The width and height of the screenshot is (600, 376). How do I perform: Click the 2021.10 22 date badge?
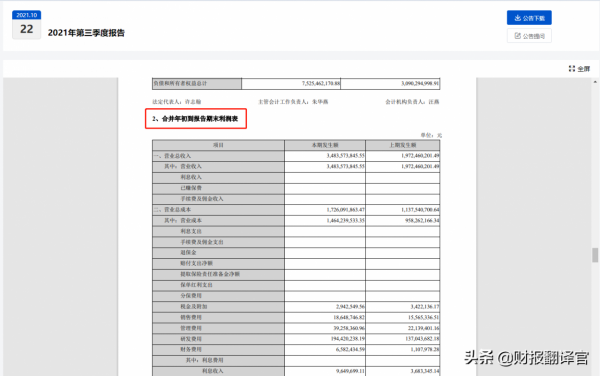tap(26, 25)
